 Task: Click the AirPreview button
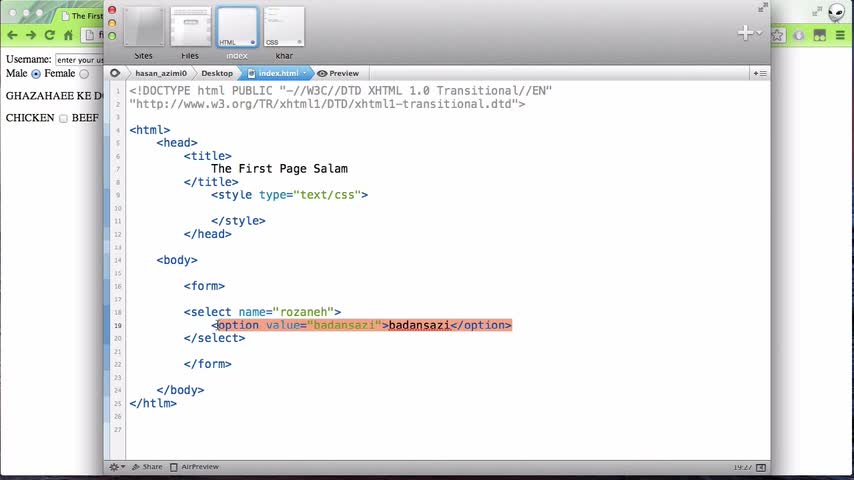(194, 467)
